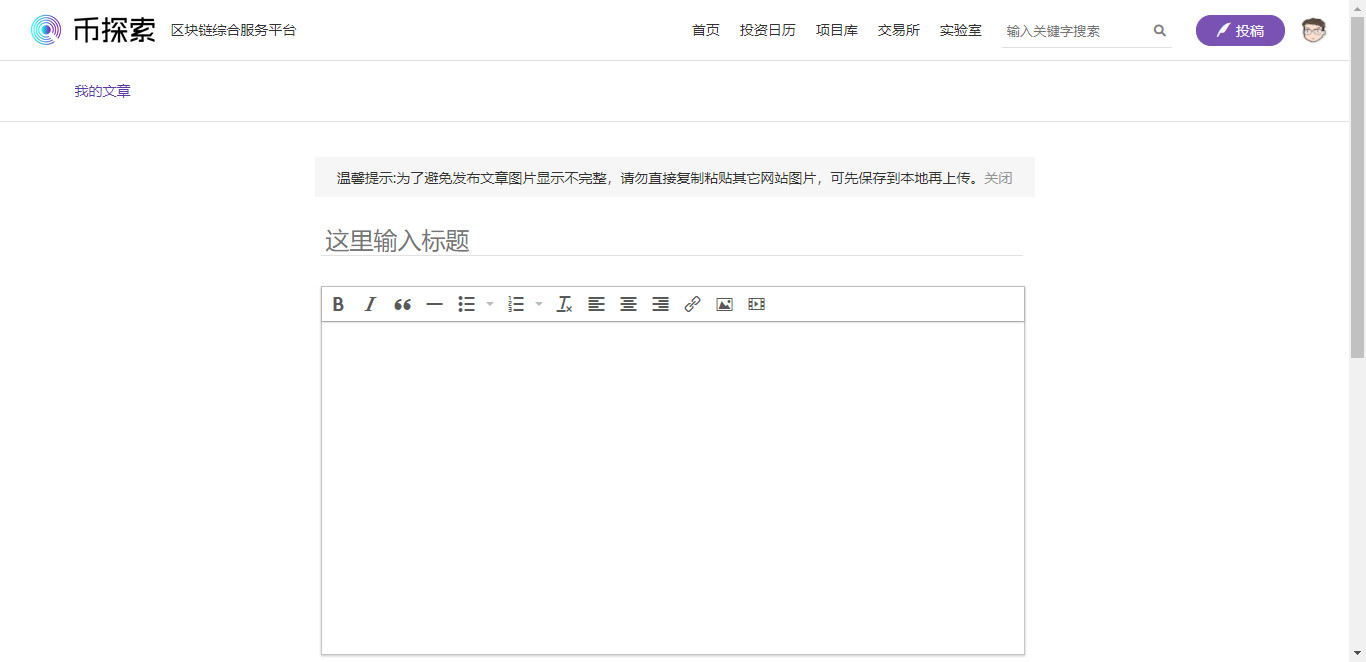The width and height of the screenshot is (1366, 662).
Task: Click the purple 投稿 button
Action: point(1240,30)
